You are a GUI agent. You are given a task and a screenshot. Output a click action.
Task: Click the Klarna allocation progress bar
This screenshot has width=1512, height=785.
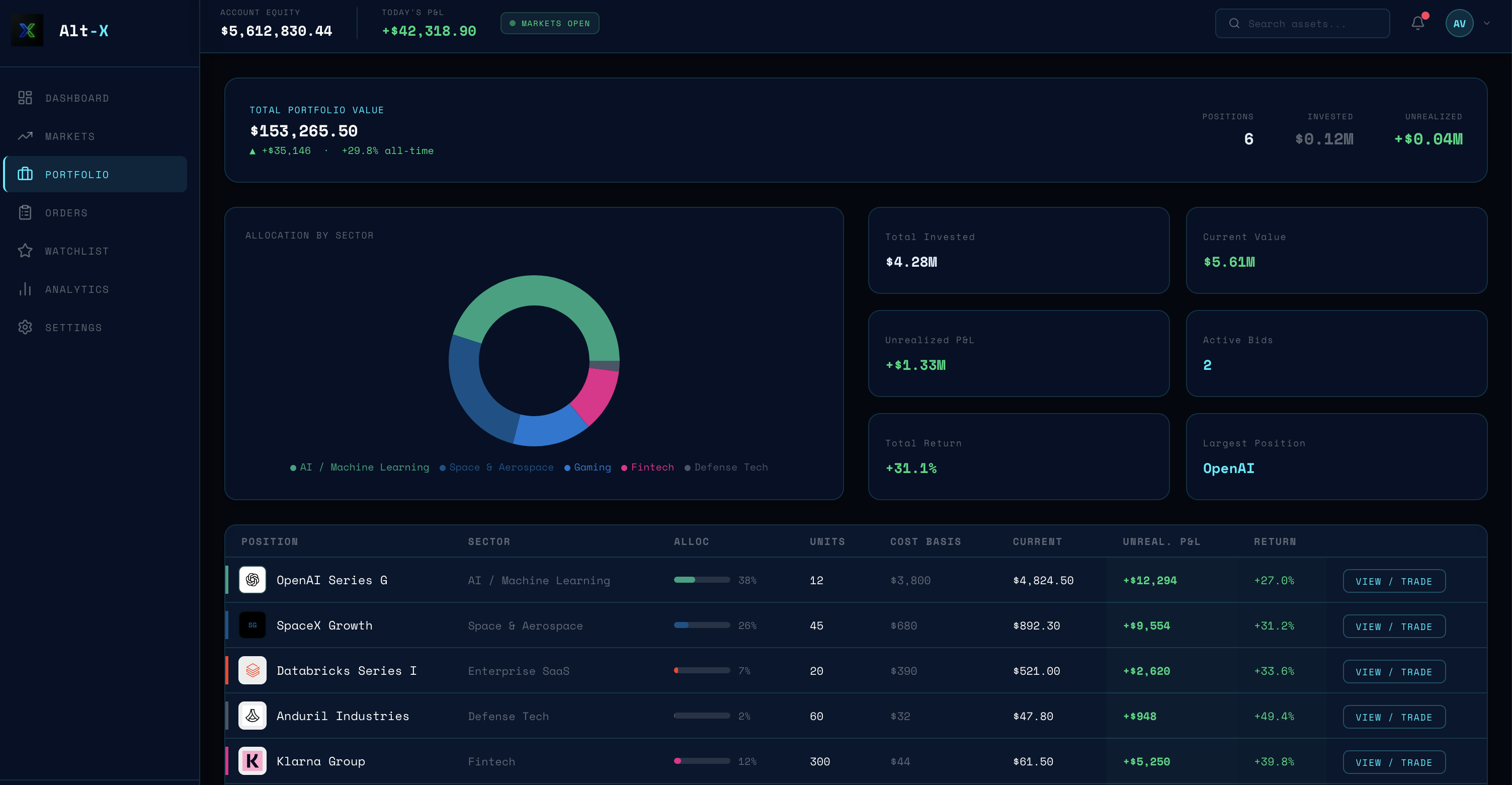(x=702, y=761)
